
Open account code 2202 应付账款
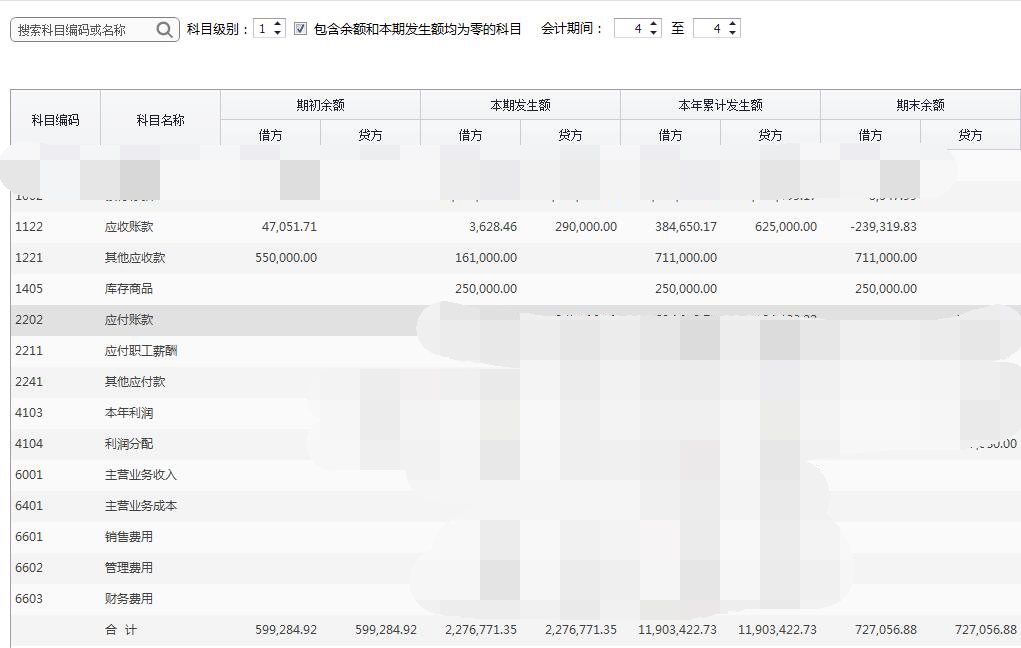coord(30,320)
